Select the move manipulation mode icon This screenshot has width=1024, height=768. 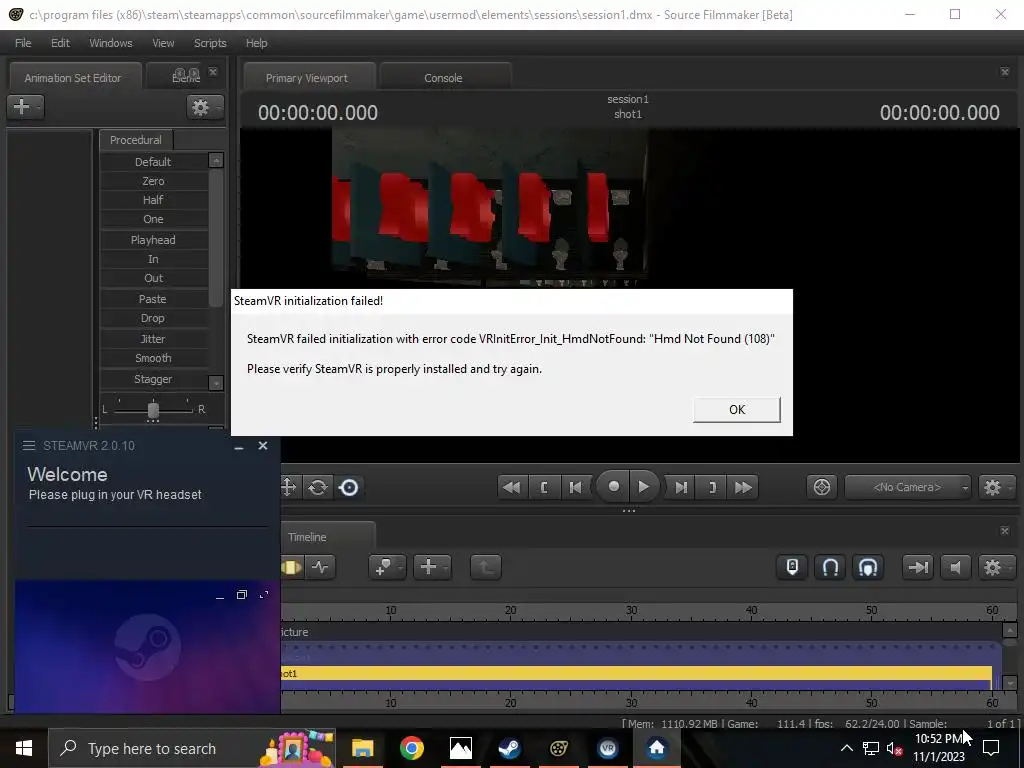pyautogui.click(x=288, y=487)
